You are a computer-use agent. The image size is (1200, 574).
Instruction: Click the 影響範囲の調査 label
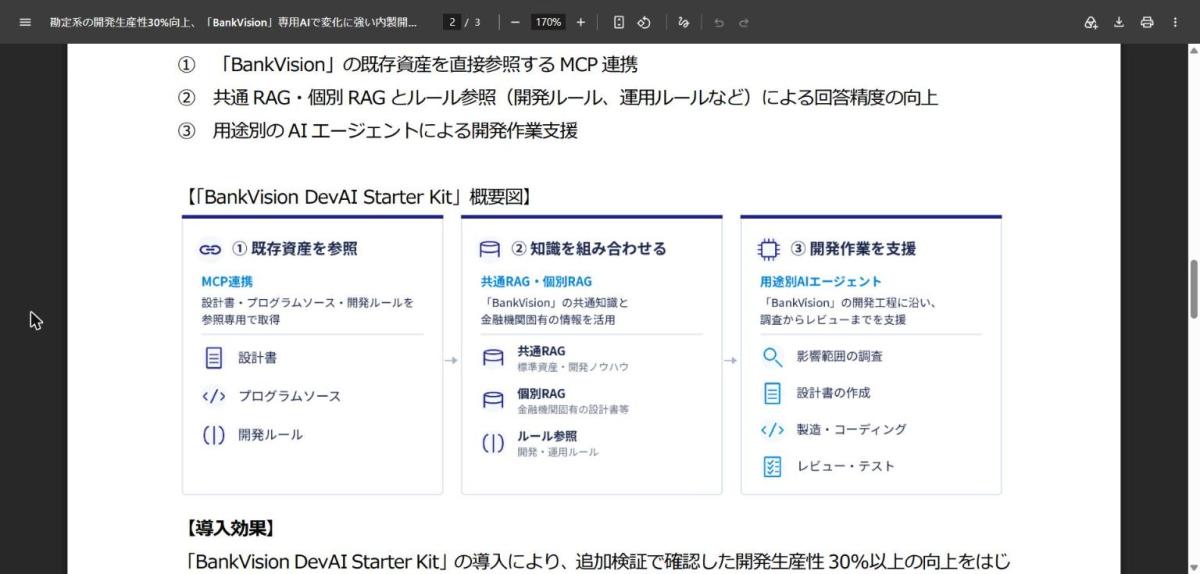coord(840,357)
